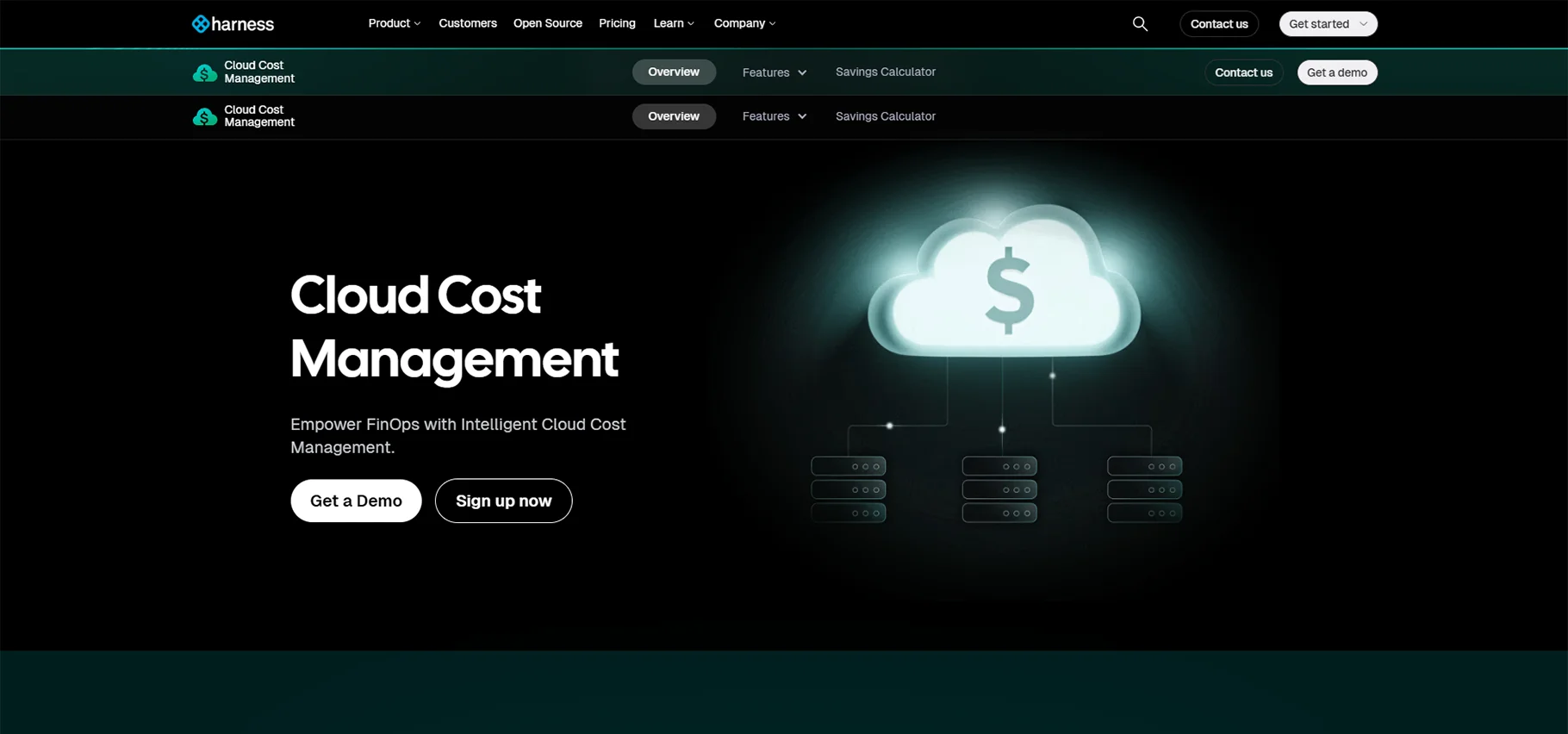Go to Open Source
1568x734 pixels.
(x=548, y=23)
